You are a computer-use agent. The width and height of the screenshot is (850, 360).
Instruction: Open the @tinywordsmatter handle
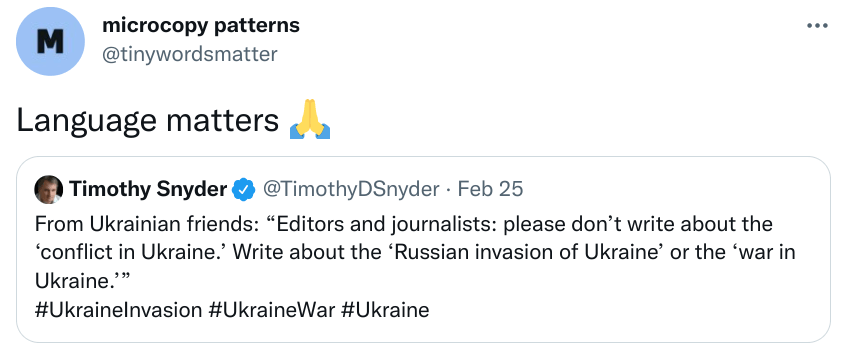tap(190, 54)
